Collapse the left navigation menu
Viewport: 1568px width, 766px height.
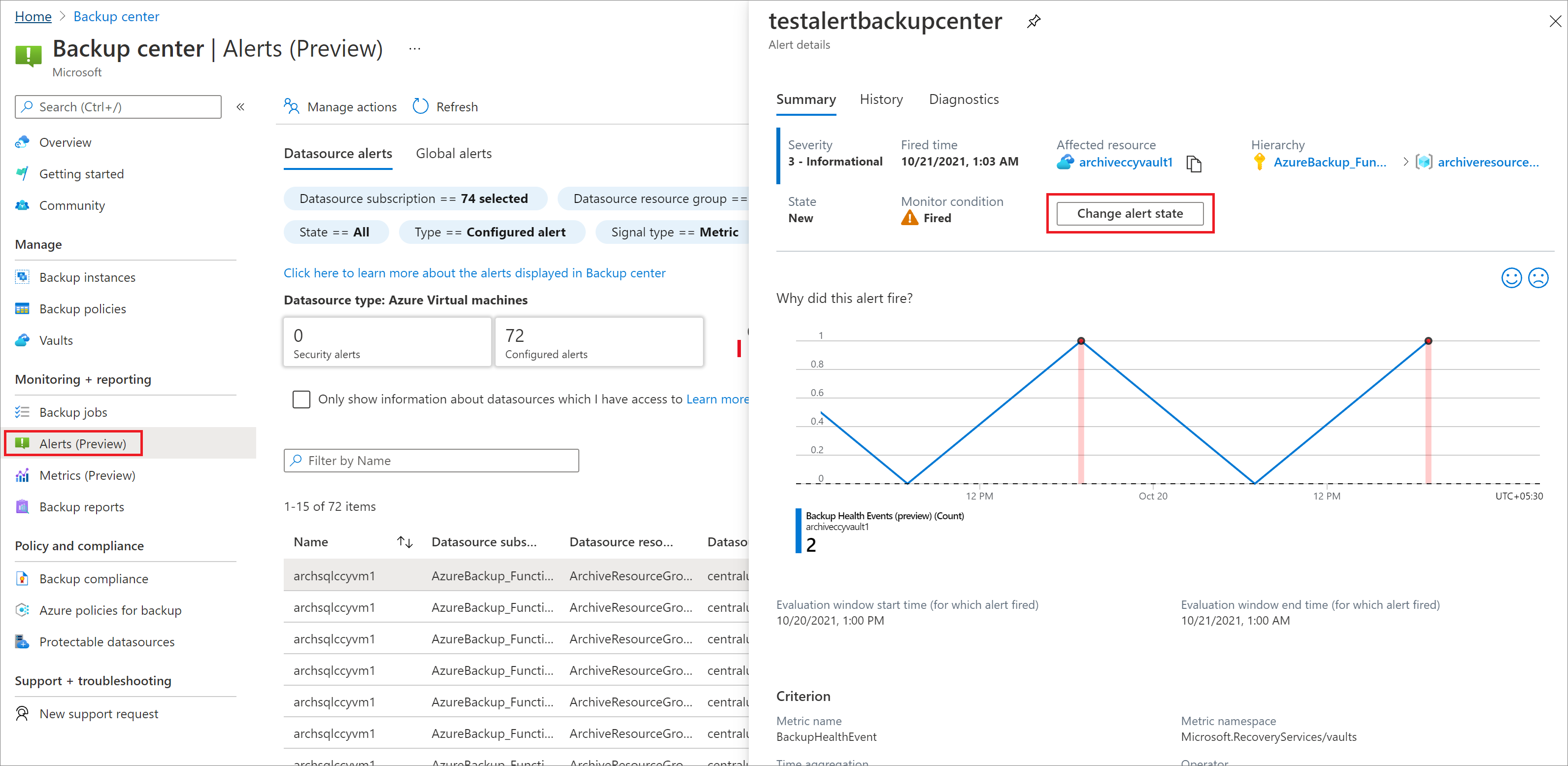(x=240, y=107)
